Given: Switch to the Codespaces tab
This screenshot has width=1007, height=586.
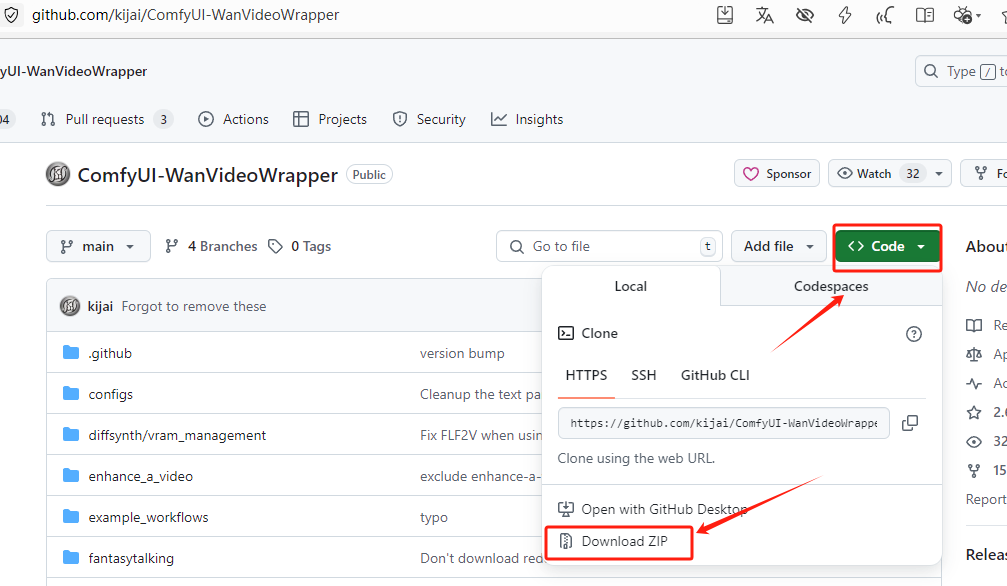Looking at the screenshot, I should 830,286.
